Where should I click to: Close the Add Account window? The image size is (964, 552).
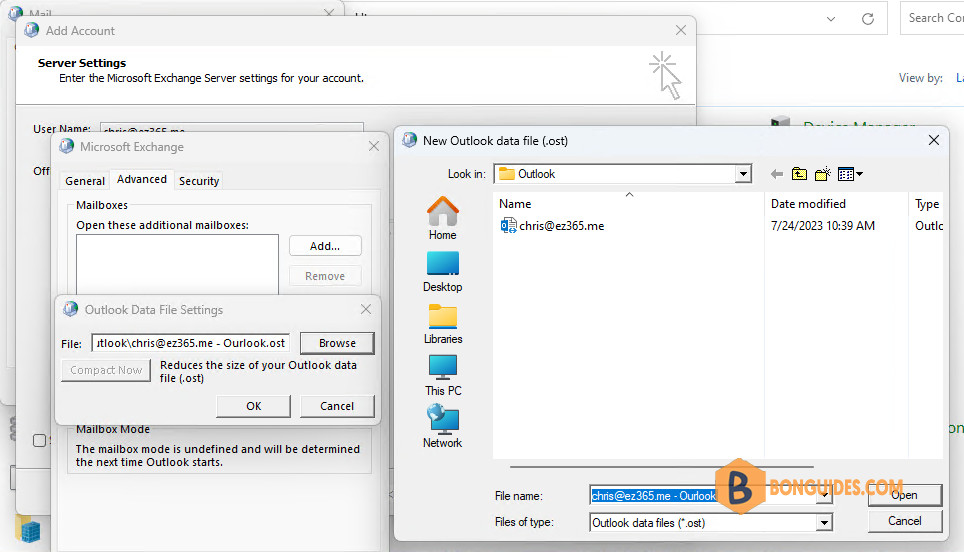[681, 30]
